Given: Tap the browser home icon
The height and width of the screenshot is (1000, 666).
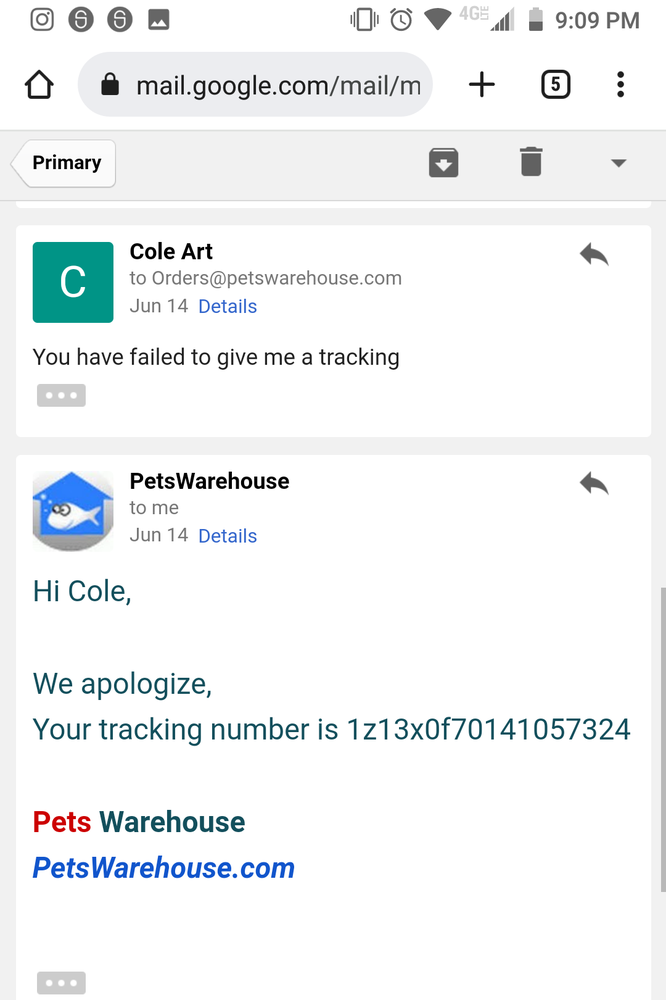Looking at the screenshot, I should pyautogui.click(x=39, y=86).
